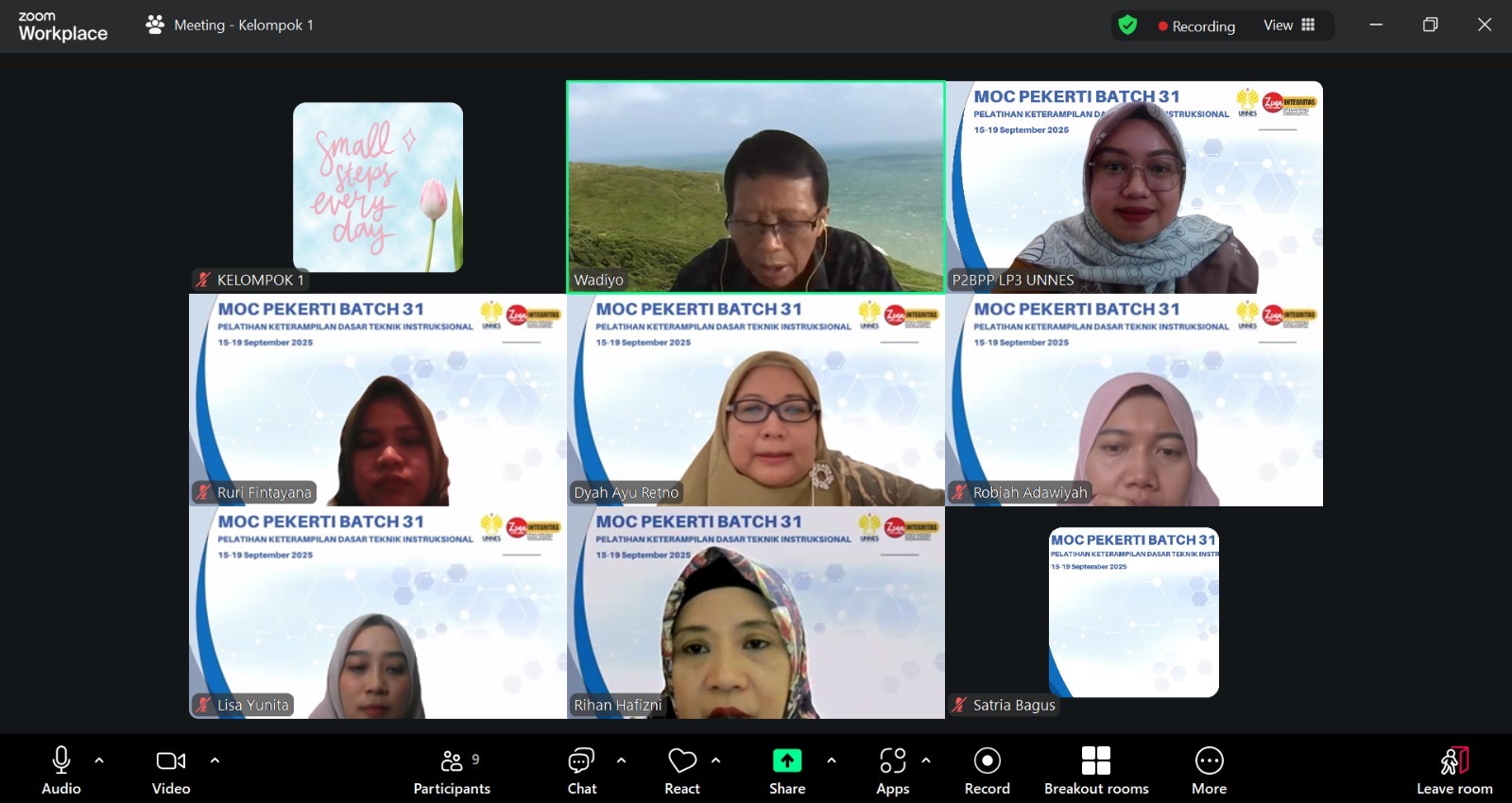This screenshot has width=1512, height=803.
Task: Expand audio options arrow
Action: 99,760
